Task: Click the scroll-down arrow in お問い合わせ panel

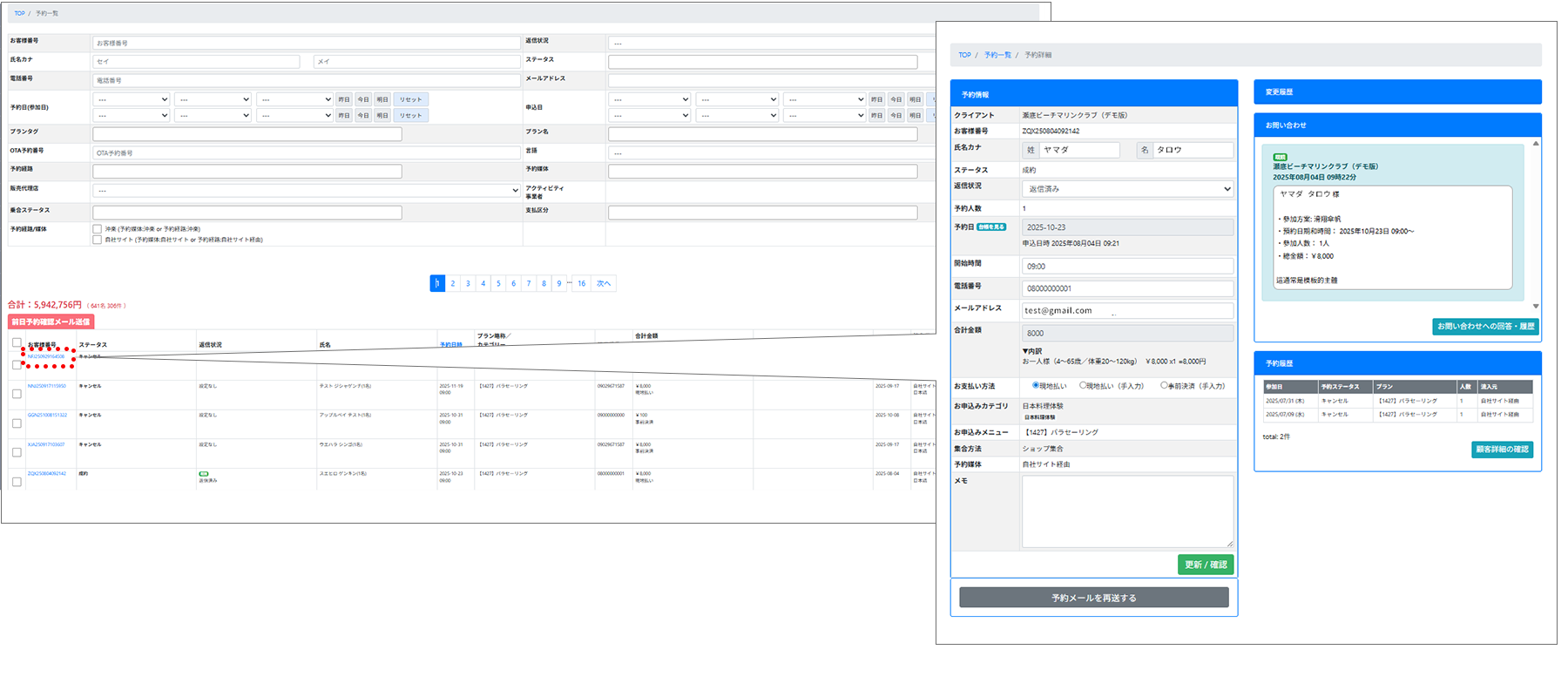Action: (1536, 306)
